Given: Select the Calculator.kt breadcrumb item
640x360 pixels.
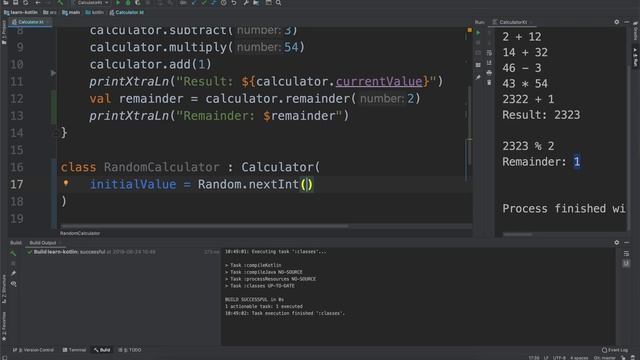Looking at the screenshot, I should coord(127,12).
